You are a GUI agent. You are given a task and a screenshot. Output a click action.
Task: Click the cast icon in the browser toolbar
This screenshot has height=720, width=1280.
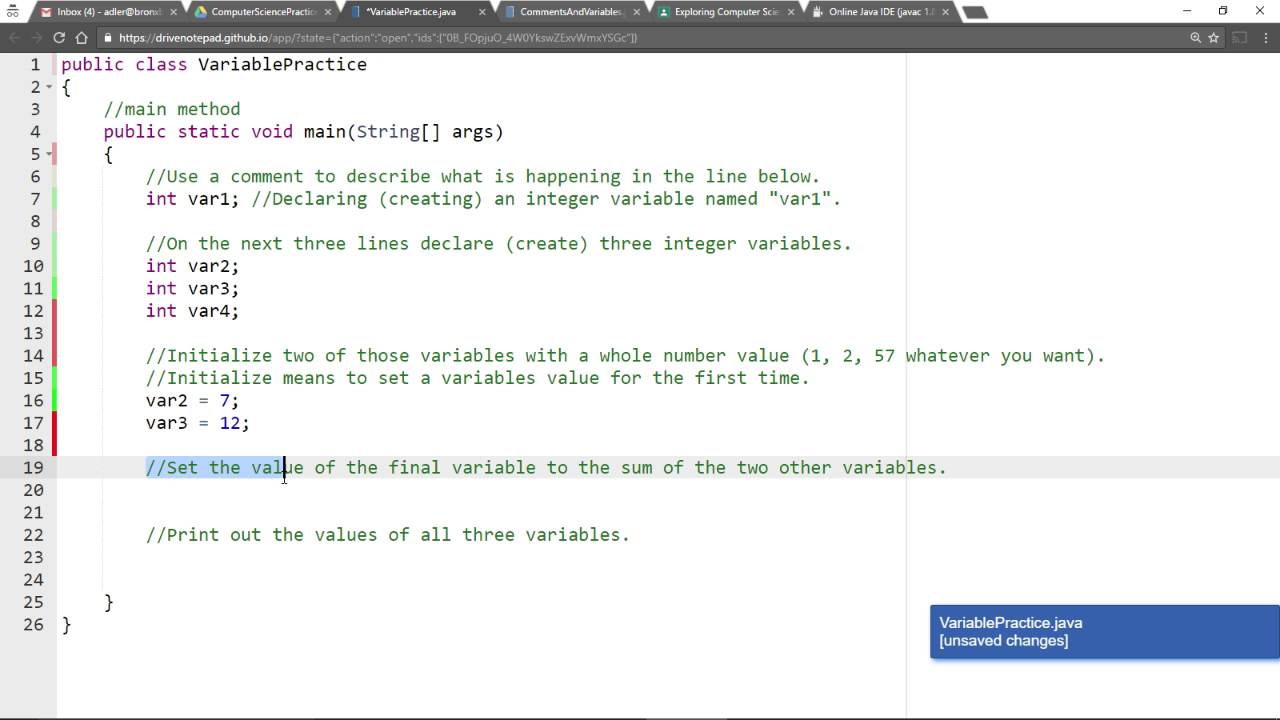tap(1240, 38)
